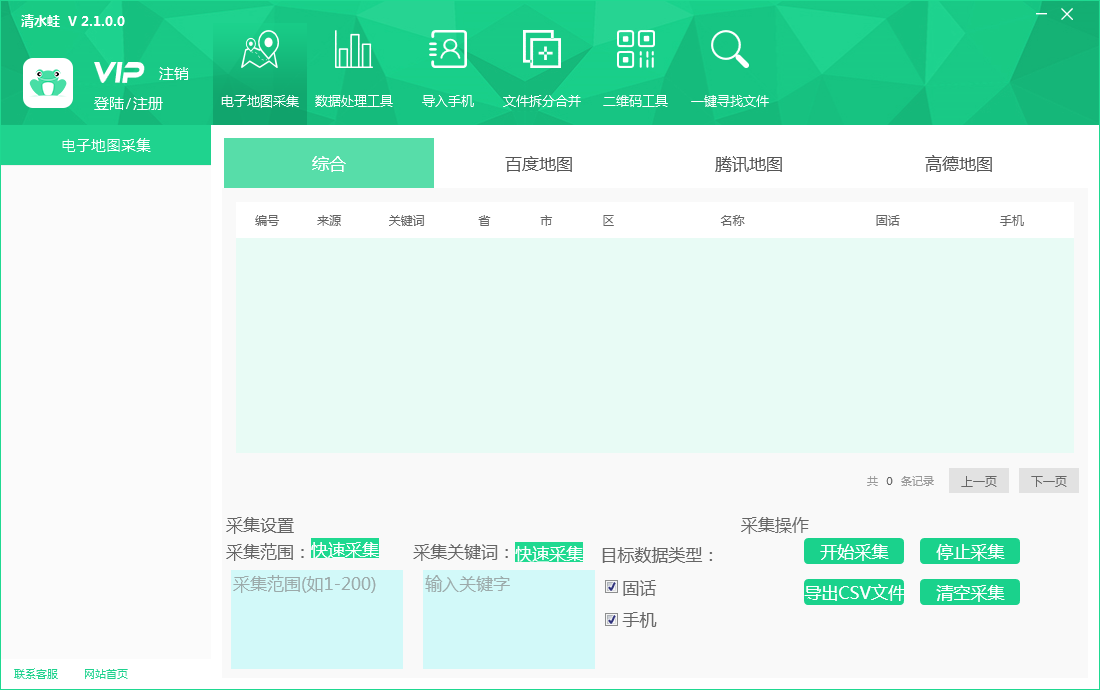Click the VIP badge
Viewport: 1100px width, 690px height.
119,72
